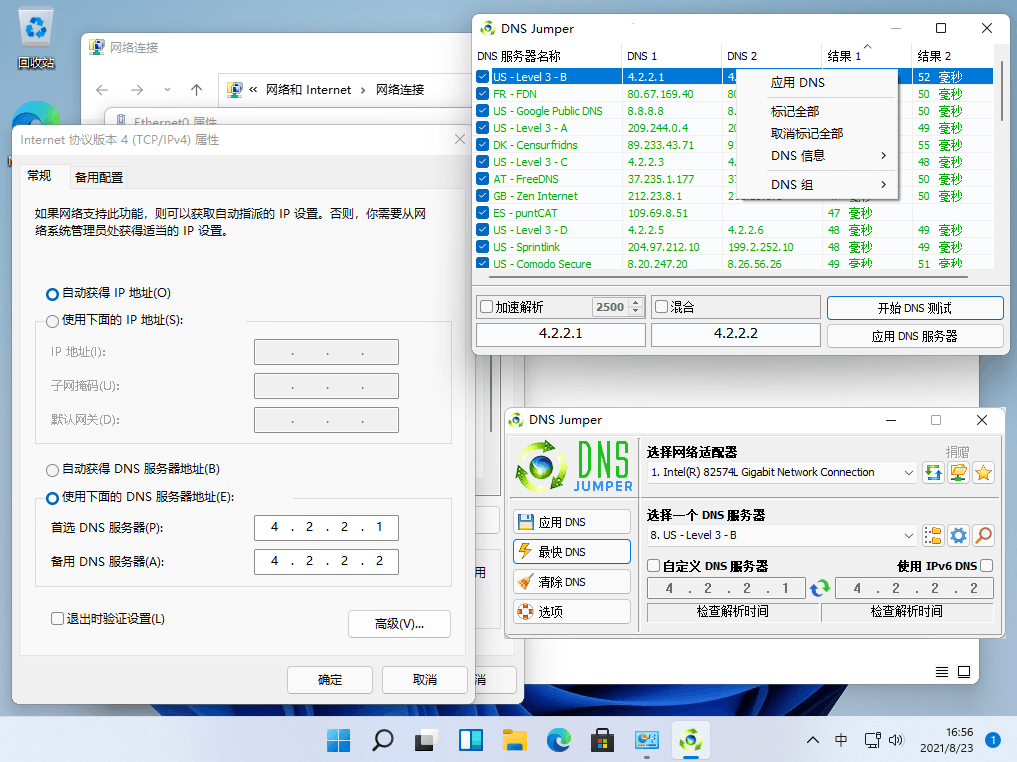Select 使用下面的 DNS 服务器地址 radio button
This screenshot has height=762, width=1017.
[x=53, y=498]
